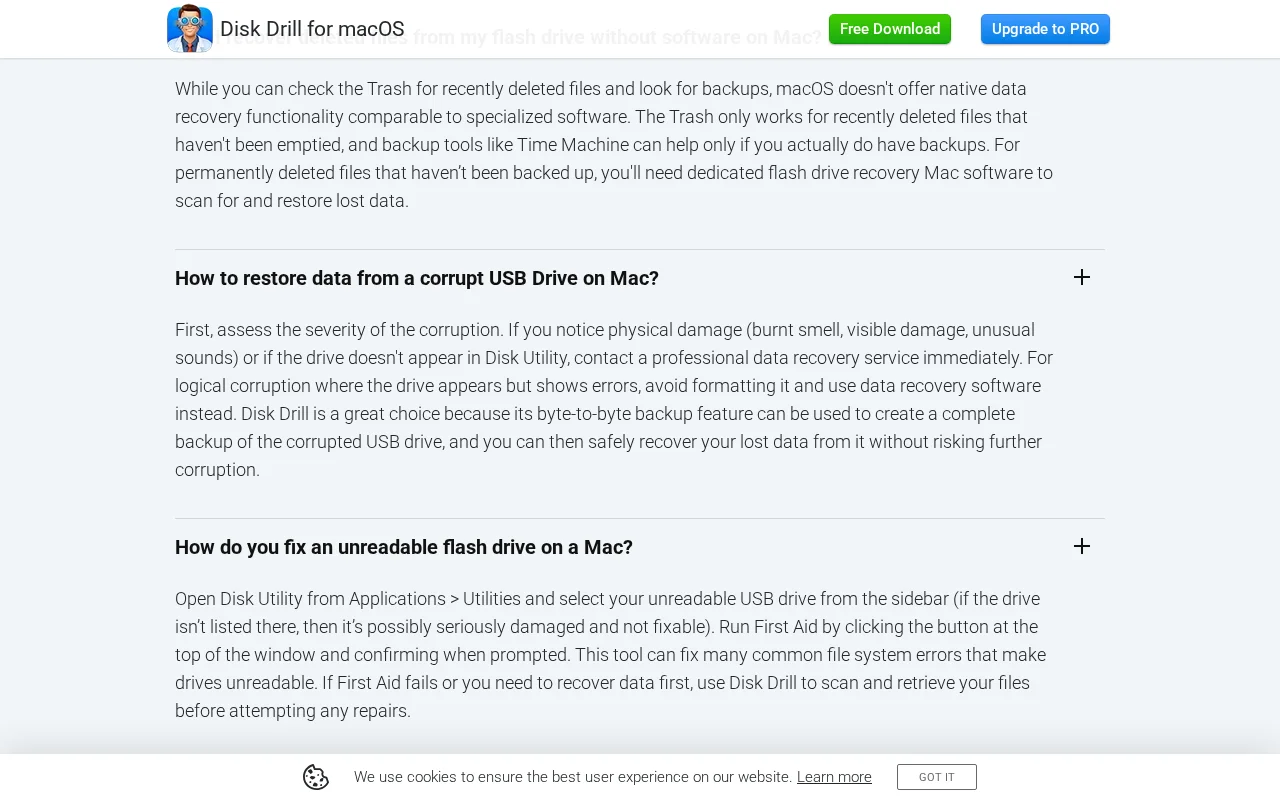The height and width of the screenshot is (800, 1280).
Task: Open the Learn more cookie link
Action: pos(834,777)
